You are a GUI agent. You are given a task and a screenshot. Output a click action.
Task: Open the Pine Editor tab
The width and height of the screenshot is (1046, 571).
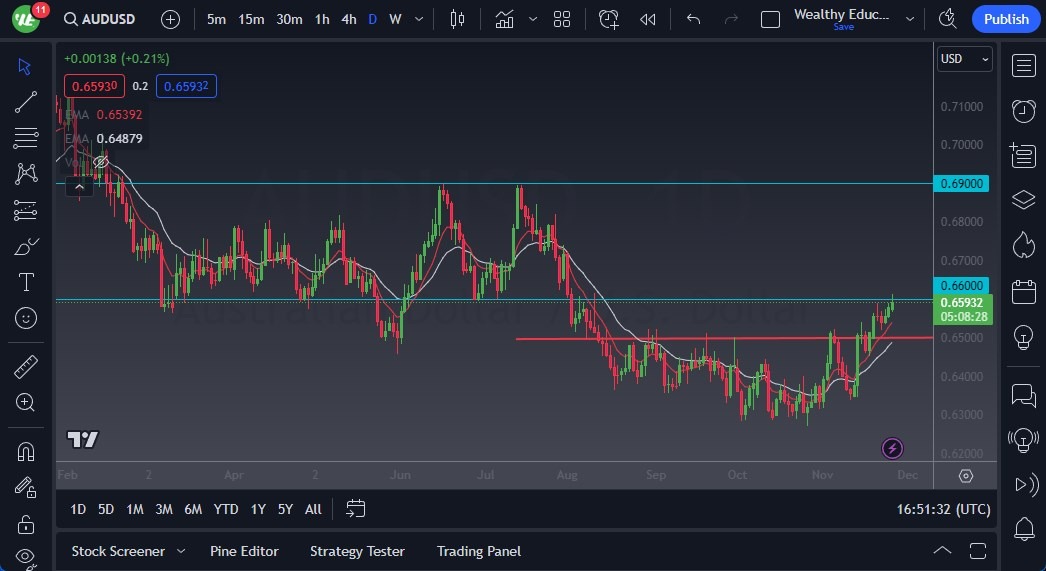pyautogui.click(x=244, y=551)
